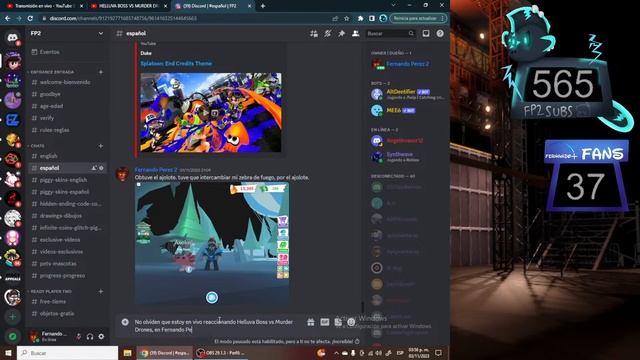Viewport: 640px width, 360px height.
Task: Open AltDentifier bot in member list
Action: tap(407, 94)
